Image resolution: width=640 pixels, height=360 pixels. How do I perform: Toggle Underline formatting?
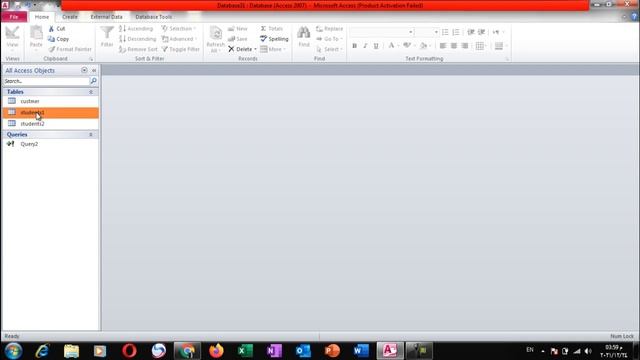tap(376, 46)
